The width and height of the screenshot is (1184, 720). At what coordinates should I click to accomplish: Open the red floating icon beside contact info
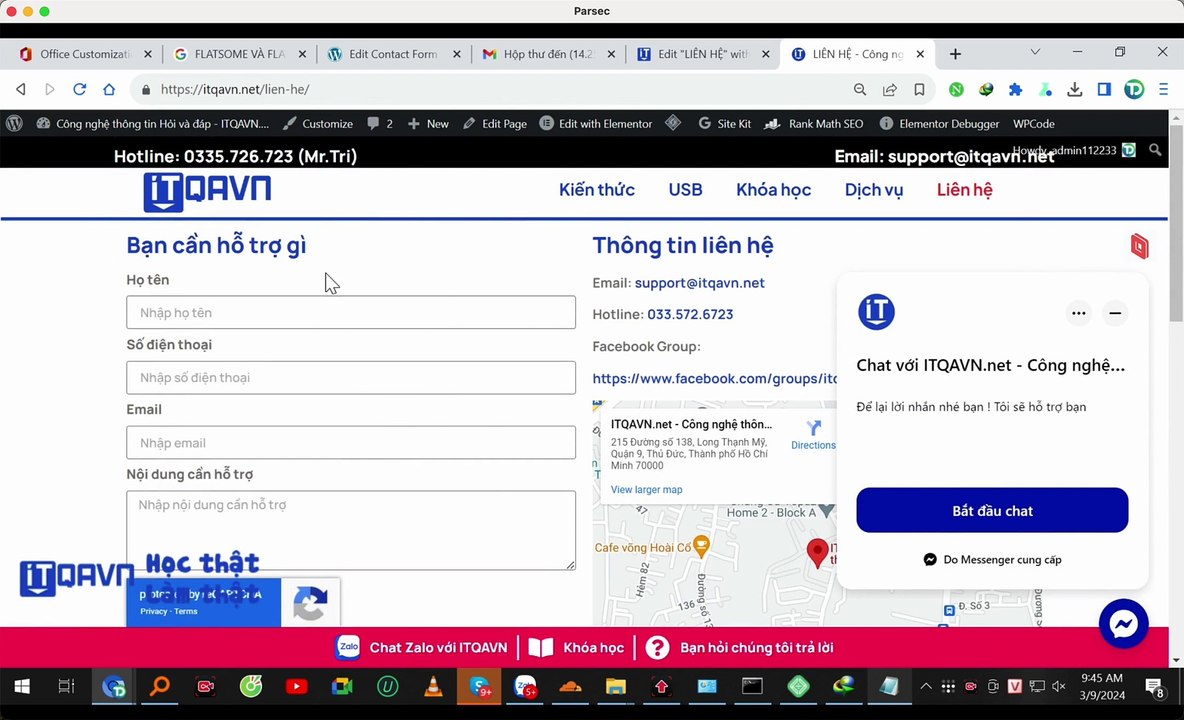coord(1139,246)
